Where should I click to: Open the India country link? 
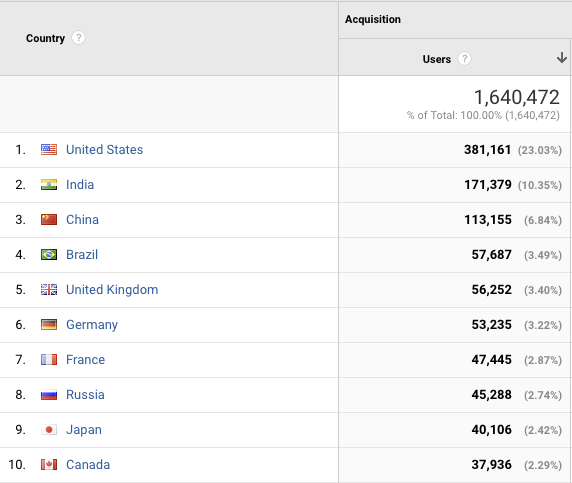pos(80,185)
